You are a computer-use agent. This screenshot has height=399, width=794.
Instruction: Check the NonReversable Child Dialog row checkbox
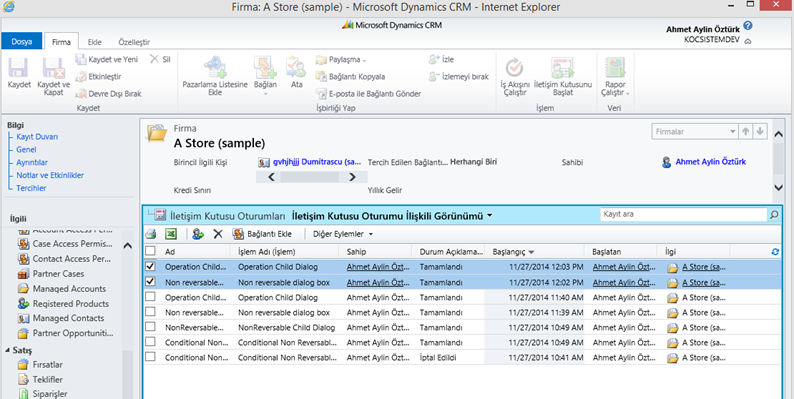pos(150,327)
